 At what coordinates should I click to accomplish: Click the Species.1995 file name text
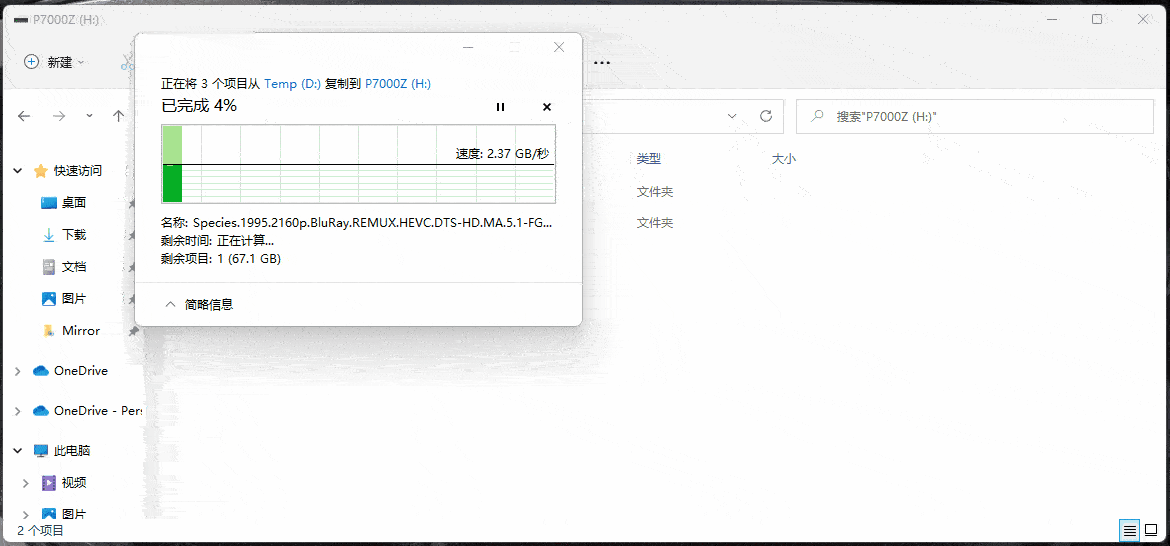[372, 222]
